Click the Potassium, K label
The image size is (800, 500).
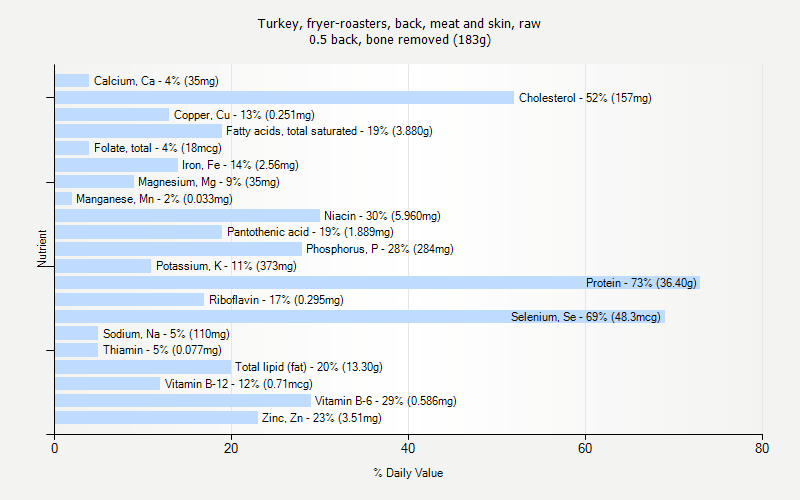coord(226,266)
